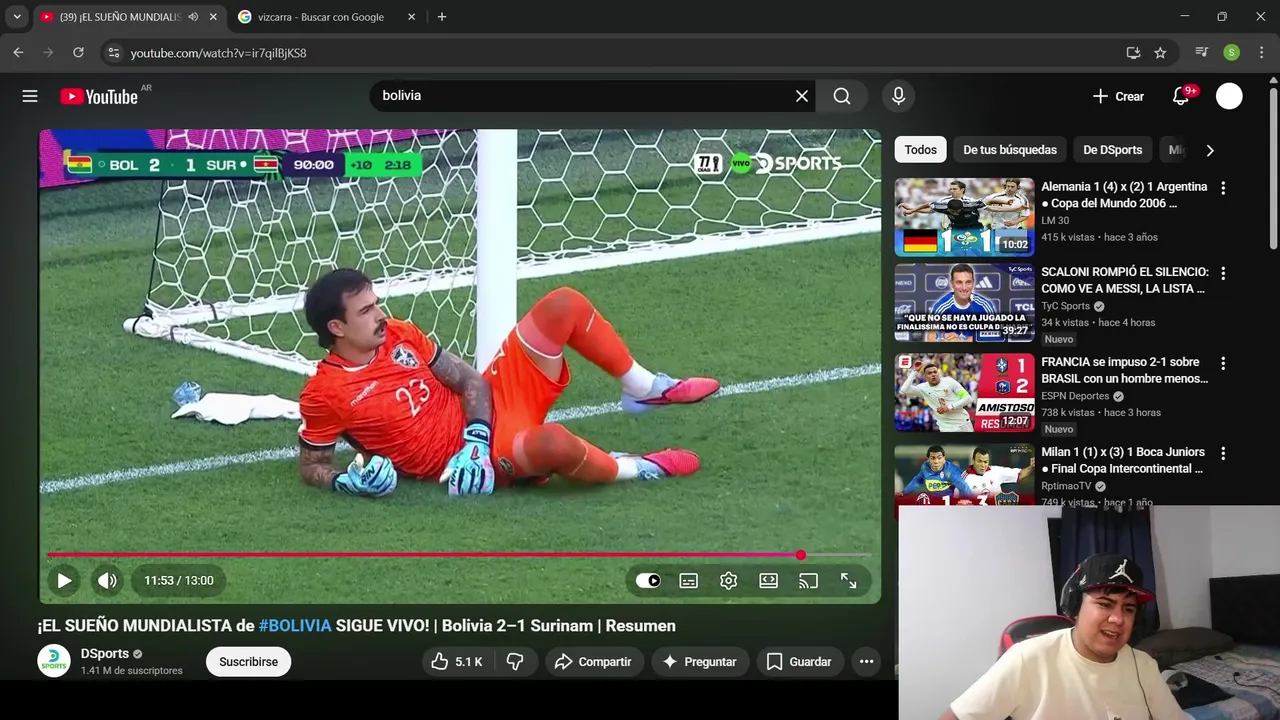Image resolution: width=1280 pixels, height=720 pixels.
Task: Open the Preguntar AI button
Action: pyautogui.click(x=699, y=661)
